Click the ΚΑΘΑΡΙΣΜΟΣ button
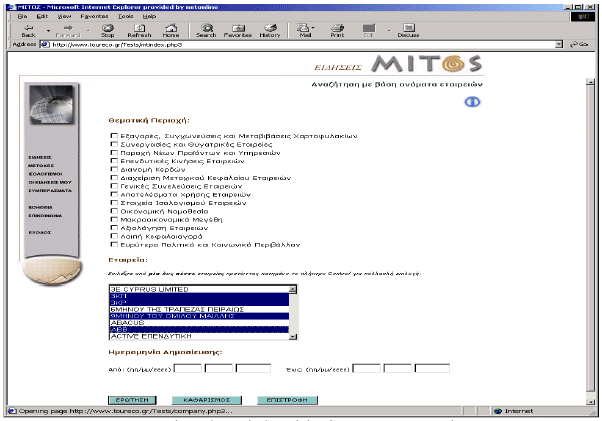Viewport: 602px width, 421px height. point(206,399)
